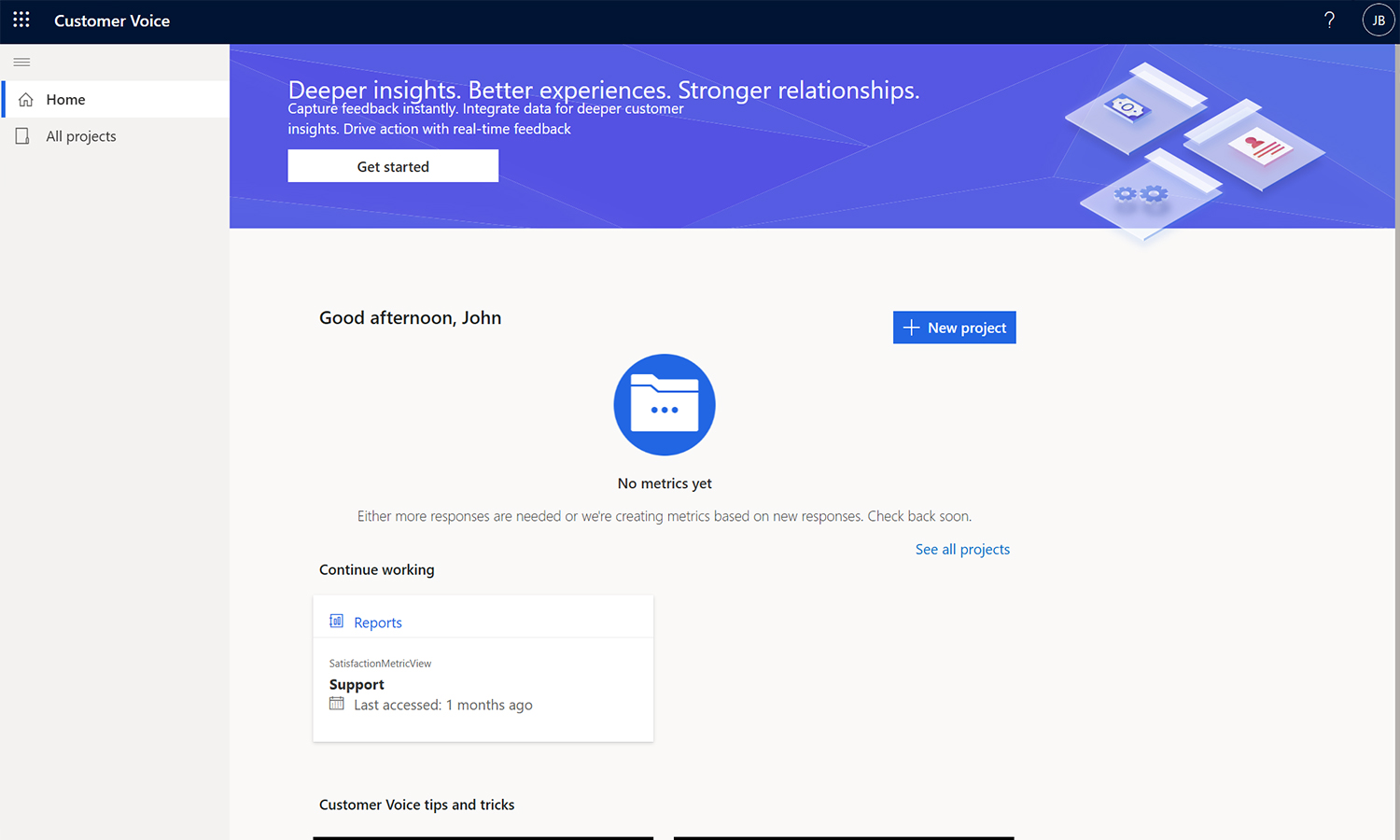Click the New project button
Screen dimensions: 1400x840
[954, 327]
